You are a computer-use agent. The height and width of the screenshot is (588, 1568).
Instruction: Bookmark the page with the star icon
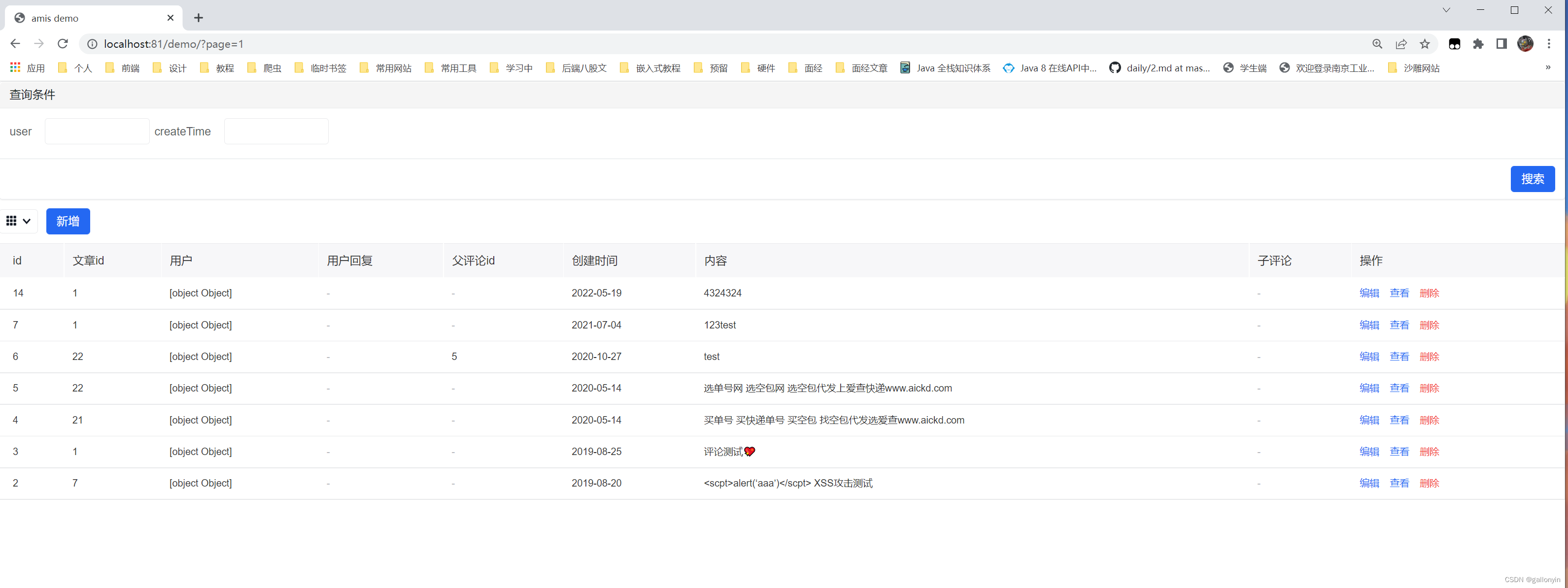[1424, 44]
